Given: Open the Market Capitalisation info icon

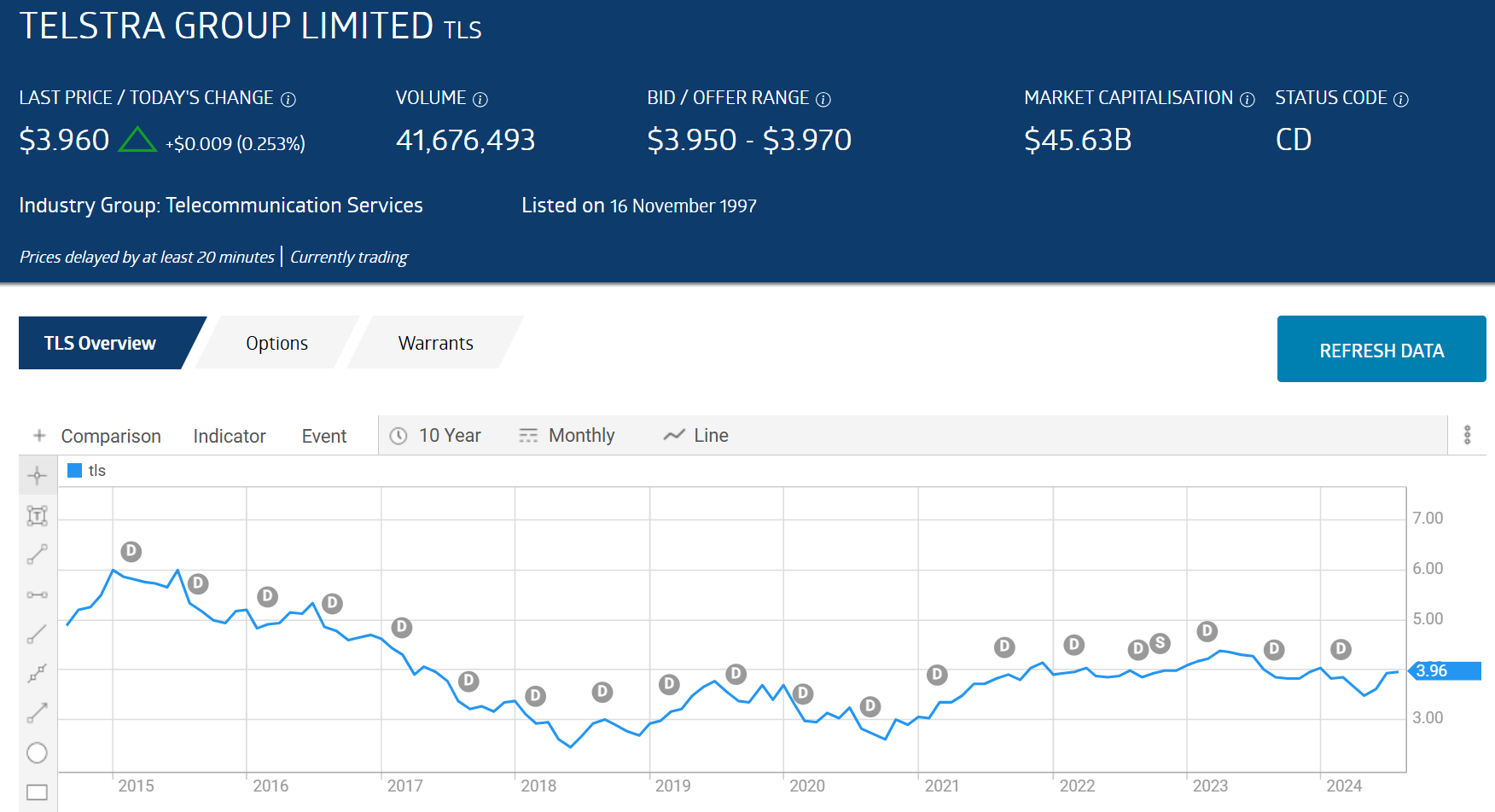Looking at the screenshot, I should (x=1248, y=100).
